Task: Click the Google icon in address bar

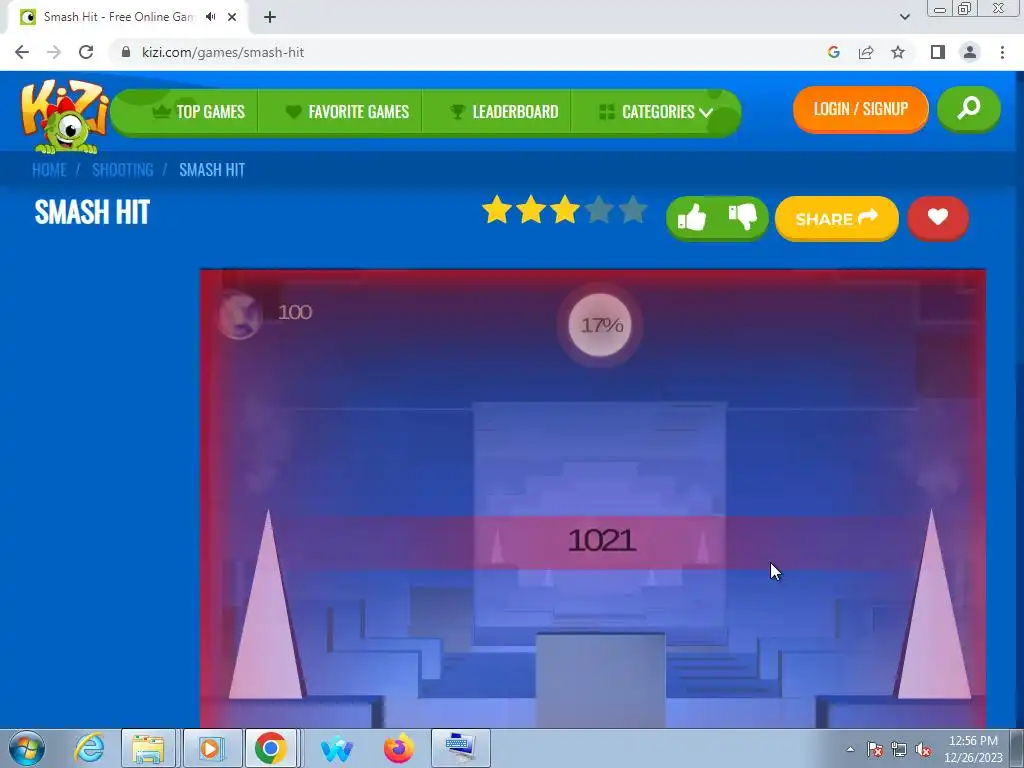Action: 833,52
